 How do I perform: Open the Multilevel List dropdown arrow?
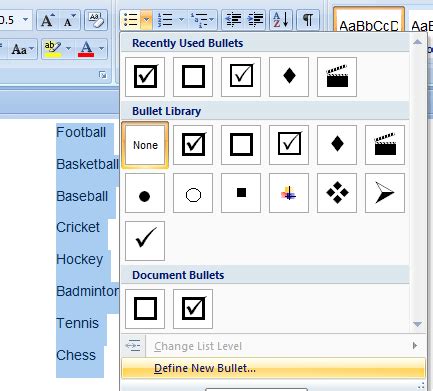(x=212, y=20)
